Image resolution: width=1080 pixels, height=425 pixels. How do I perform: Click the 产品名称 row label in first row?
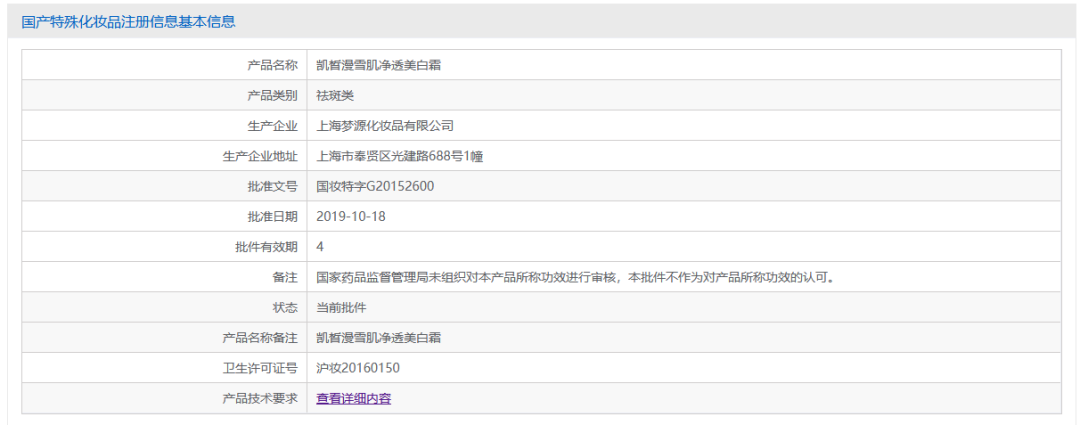[272, 65]
